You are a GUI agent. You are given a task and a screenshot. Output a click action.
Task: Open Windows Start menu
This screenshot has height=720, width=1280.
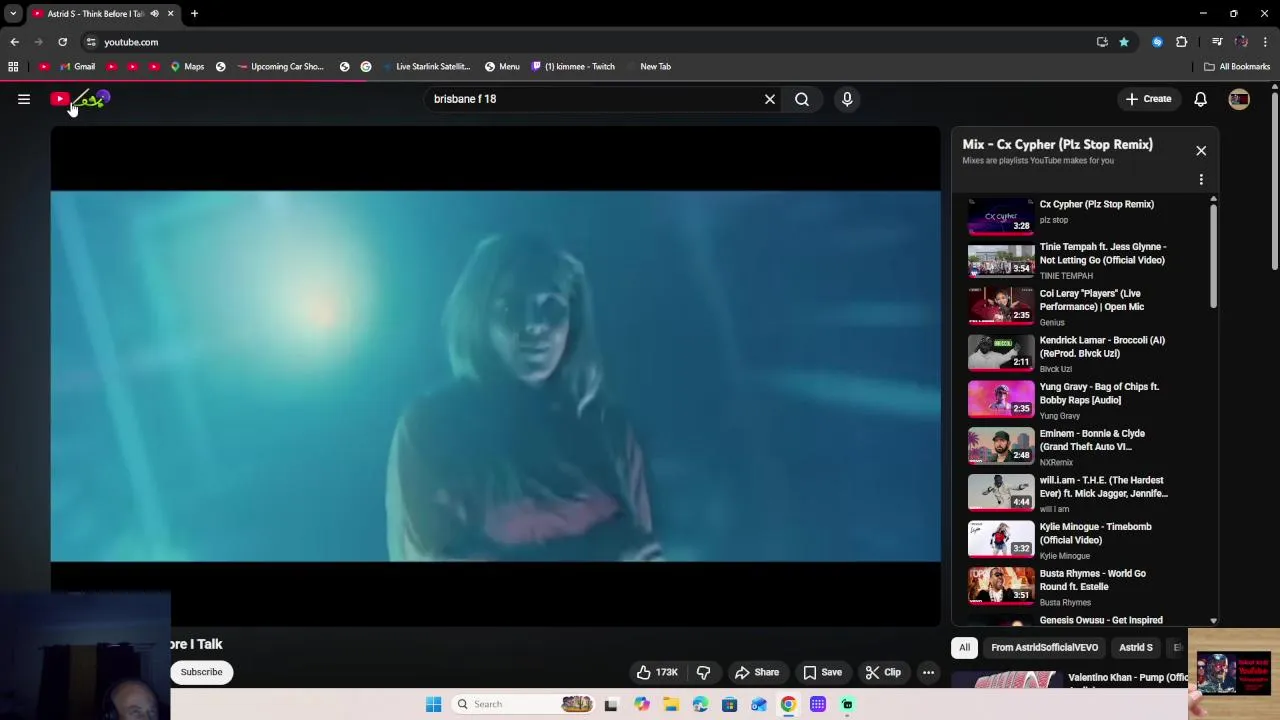[x=433, y=704]
